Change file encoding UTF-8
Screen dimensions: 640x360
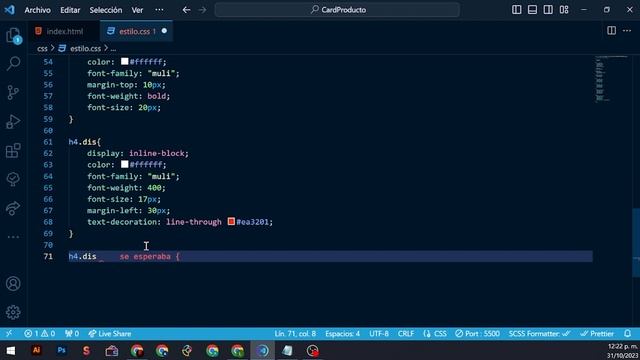tap(379, 333)
